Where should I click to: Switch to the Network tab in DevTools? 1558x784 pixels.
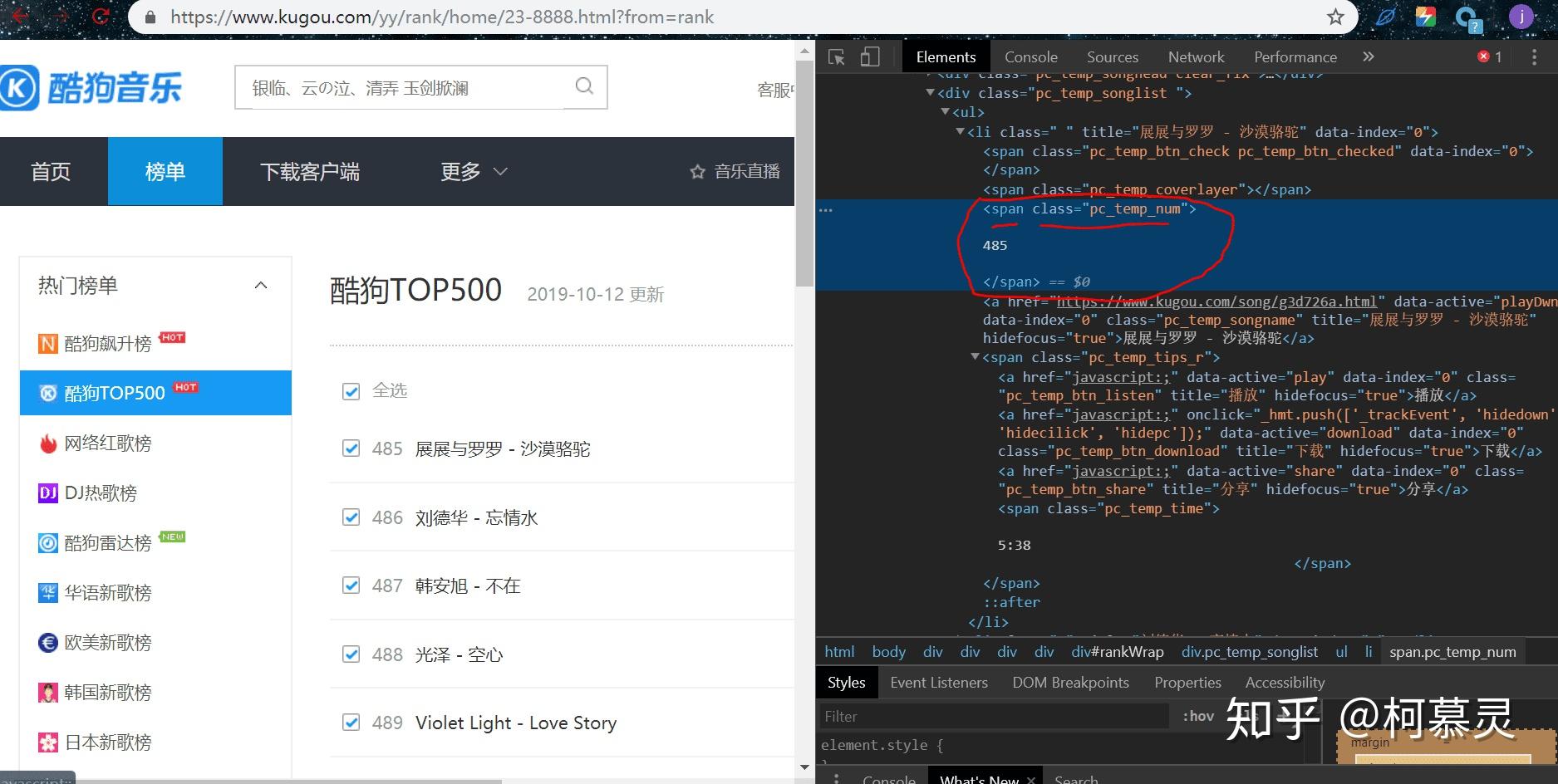[1196, 56]
